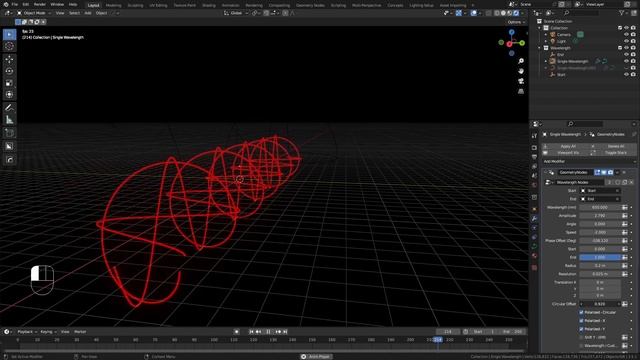Viewport: 640px width, 360px height.
Task: Hide the Wavelength collection in viewport
Action: 626,48
